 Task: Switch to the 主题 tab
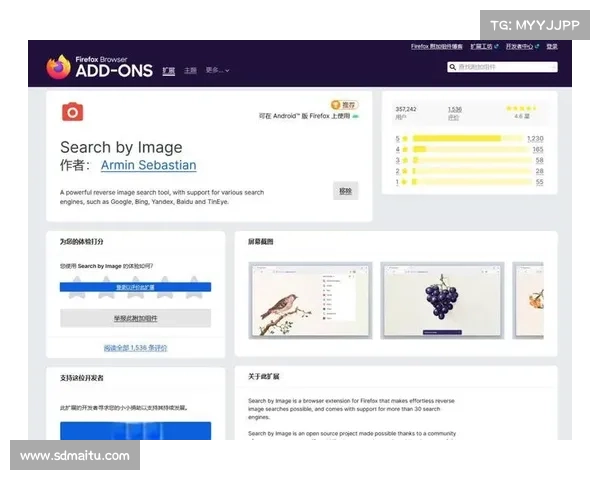190,71
